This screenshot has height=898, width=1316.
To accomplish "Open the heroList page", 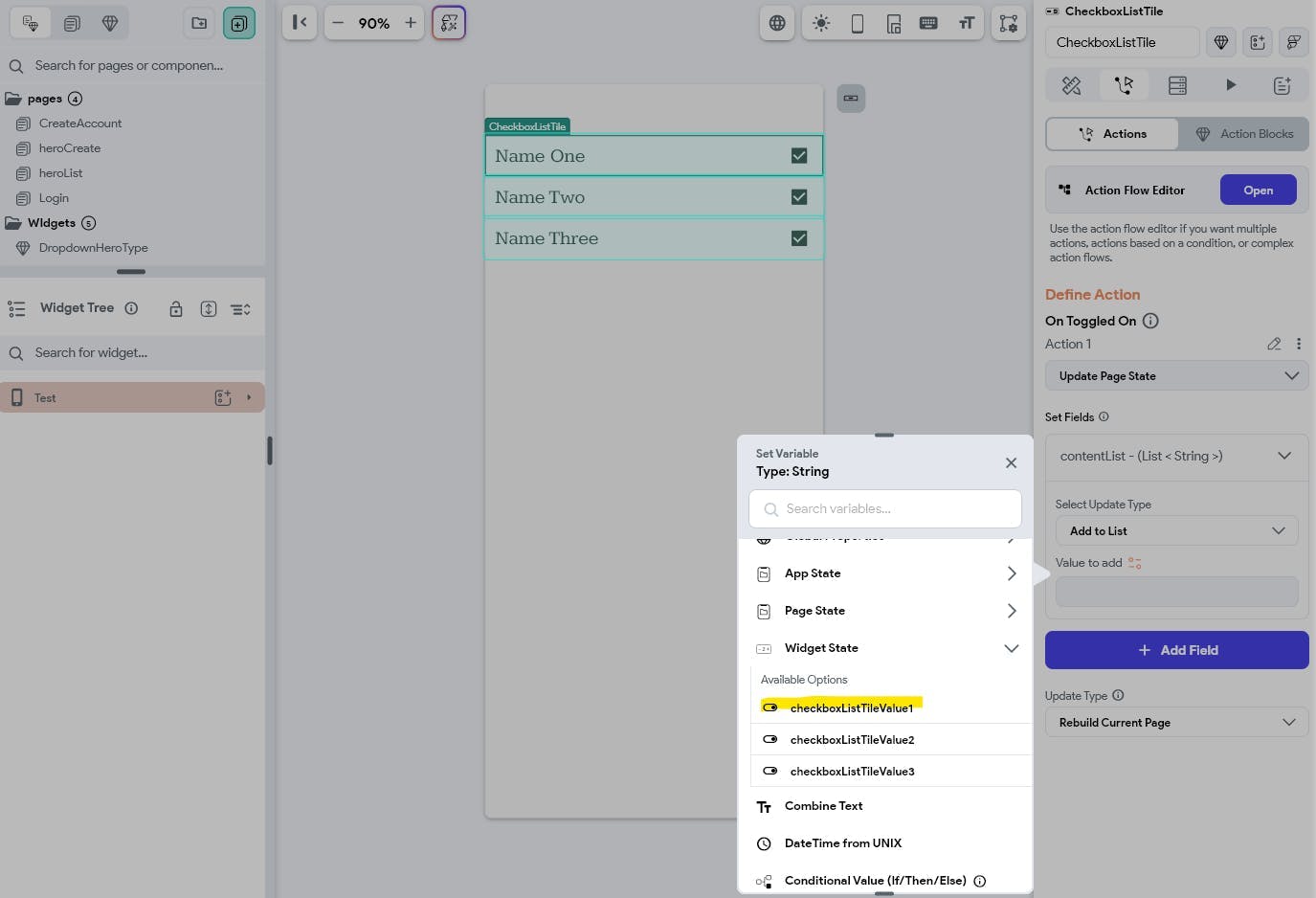I will tap(60, 173).
